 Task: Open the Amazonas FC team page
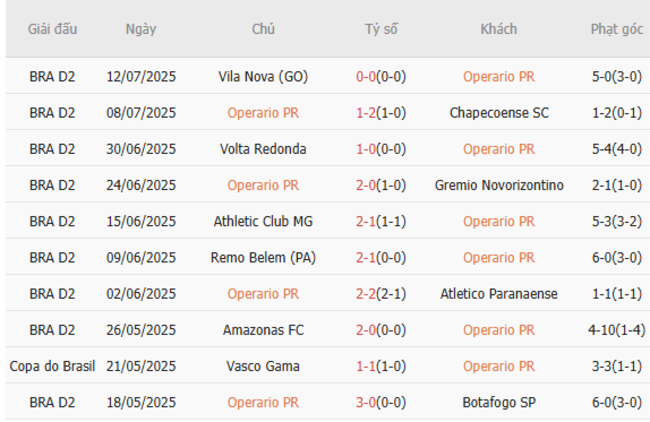click(x=263, y=330)
